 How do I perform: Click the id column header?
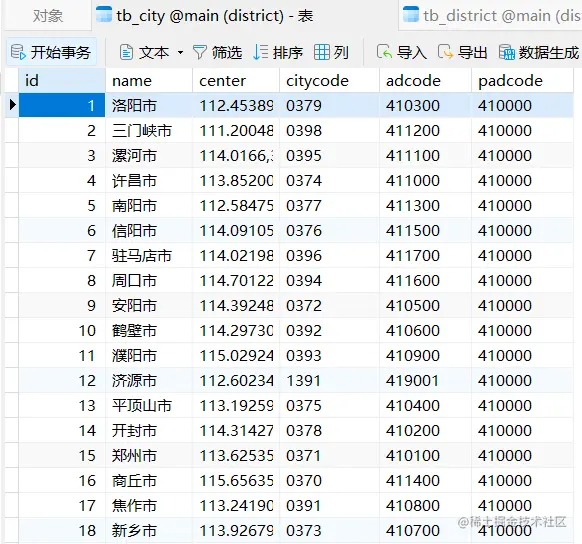pyautogui.click(x=62, y=81)
